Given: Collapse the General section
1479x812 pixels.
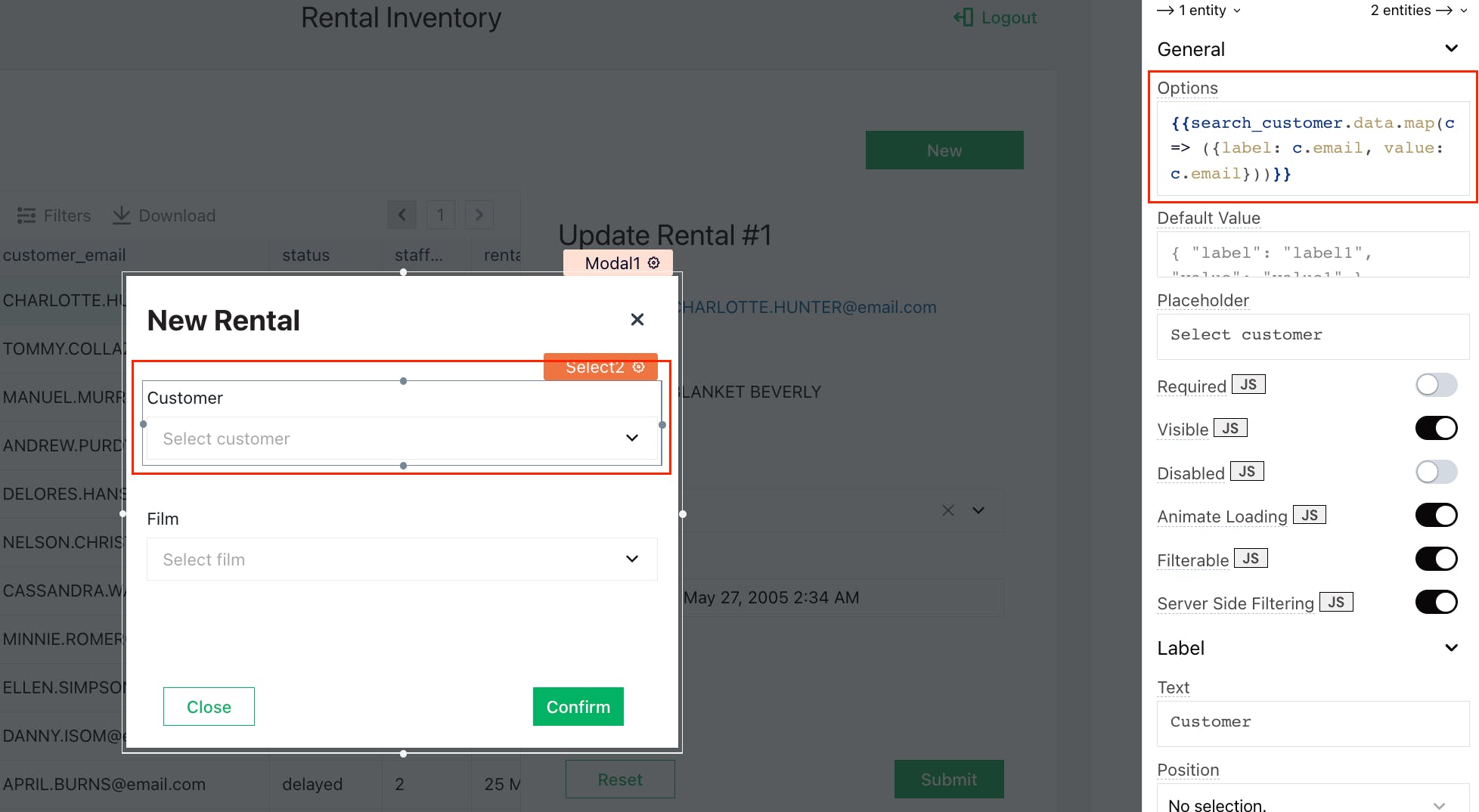Looking at the screenshot, I should [1451, 49].
